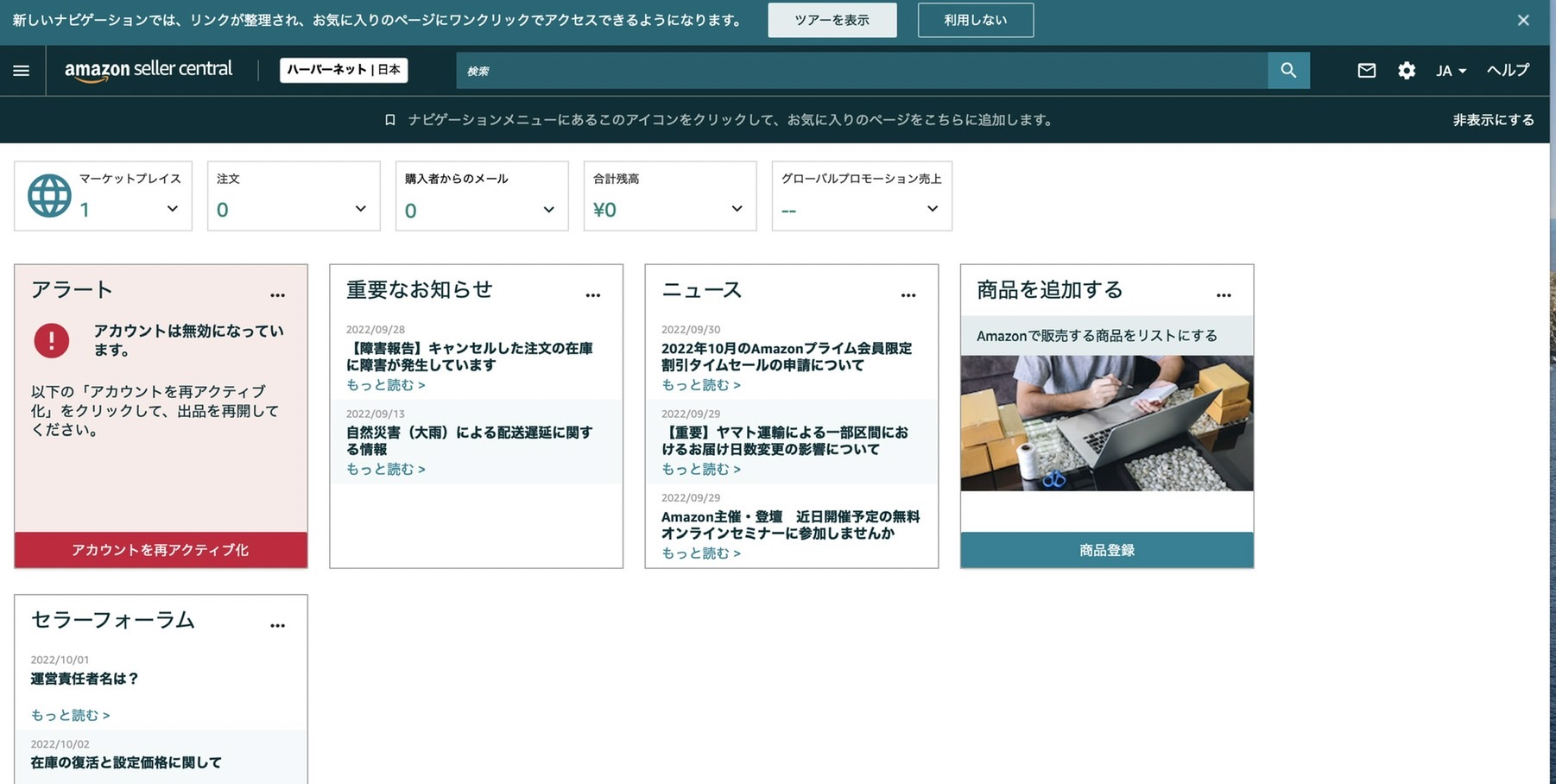Click the 利用しない button
Screen dimensions: 1556x784
tap(976, 20)
